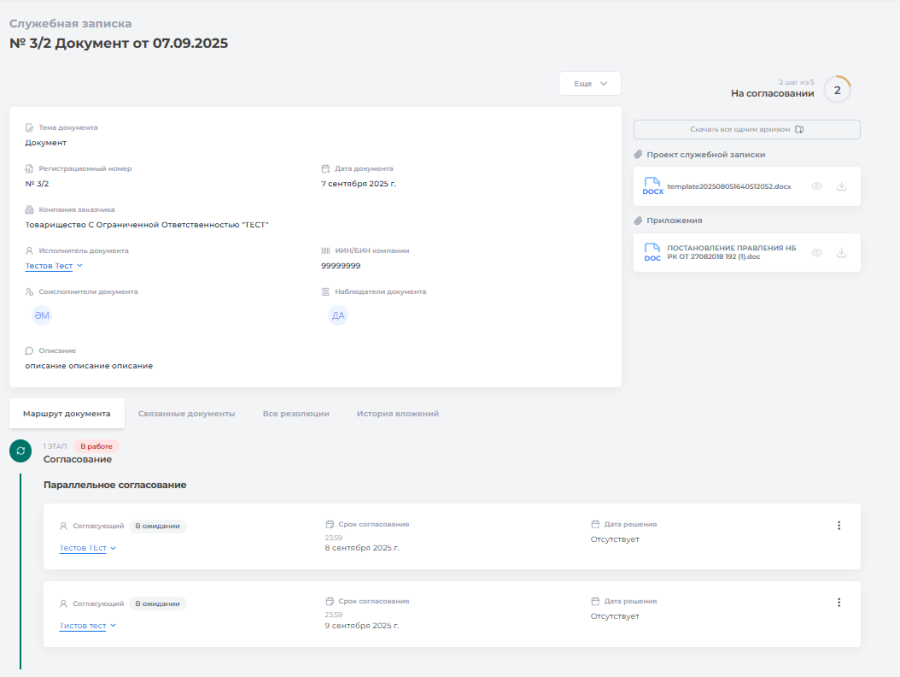Image resolution: width=900 pixels, height=677 pixels.
Task: Download the template docx file
Action: click(841, 187)
